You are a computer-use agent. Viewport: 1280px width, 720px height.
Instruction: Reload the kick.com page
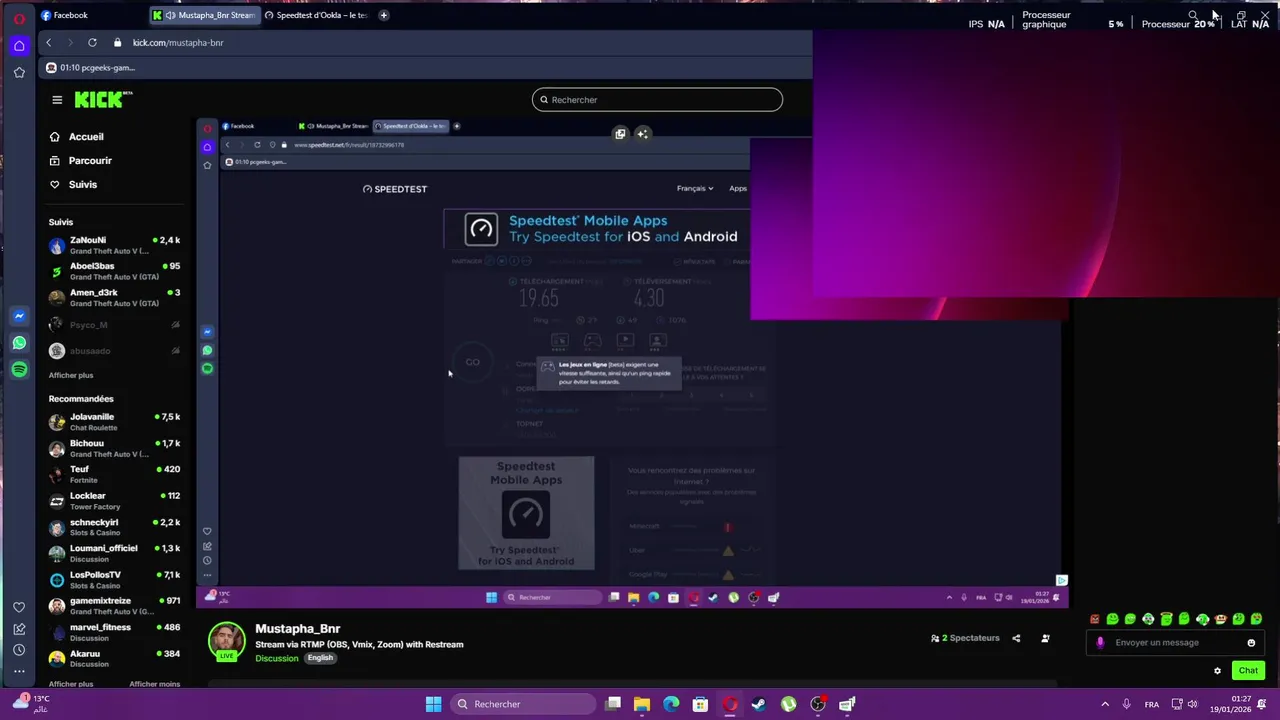(92, 43)
